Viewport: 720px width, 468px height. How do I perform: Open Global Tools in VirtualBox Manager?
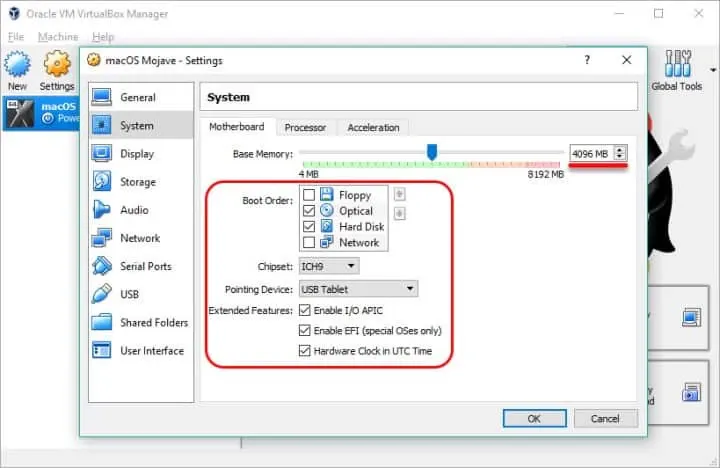coord(677,71)
